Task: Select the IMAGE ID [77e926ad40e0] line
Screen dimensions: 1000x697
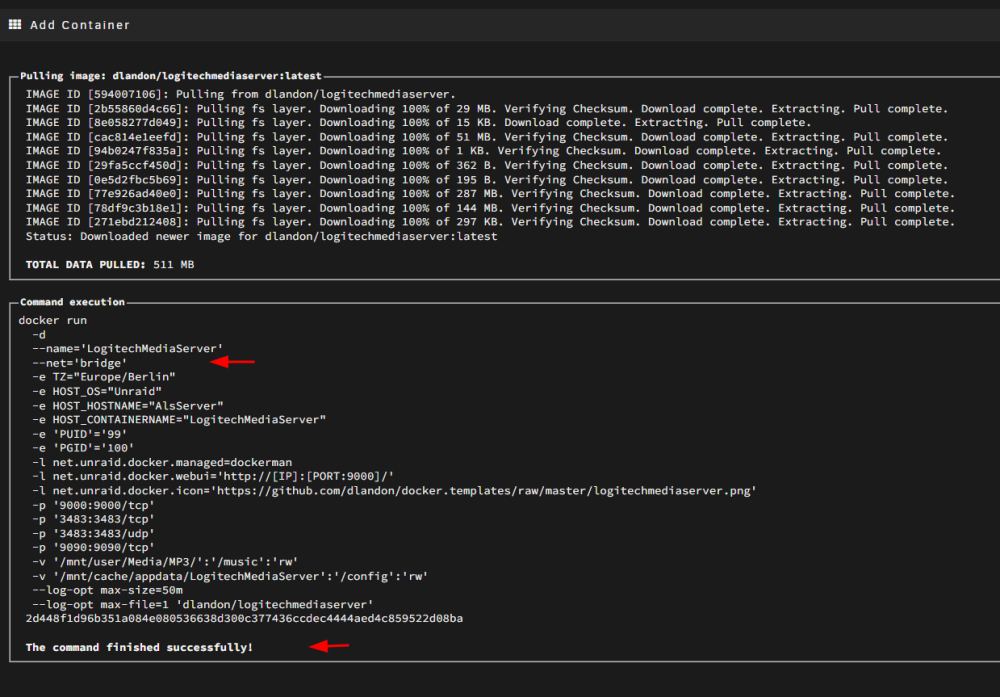Action: click(490, 194)
